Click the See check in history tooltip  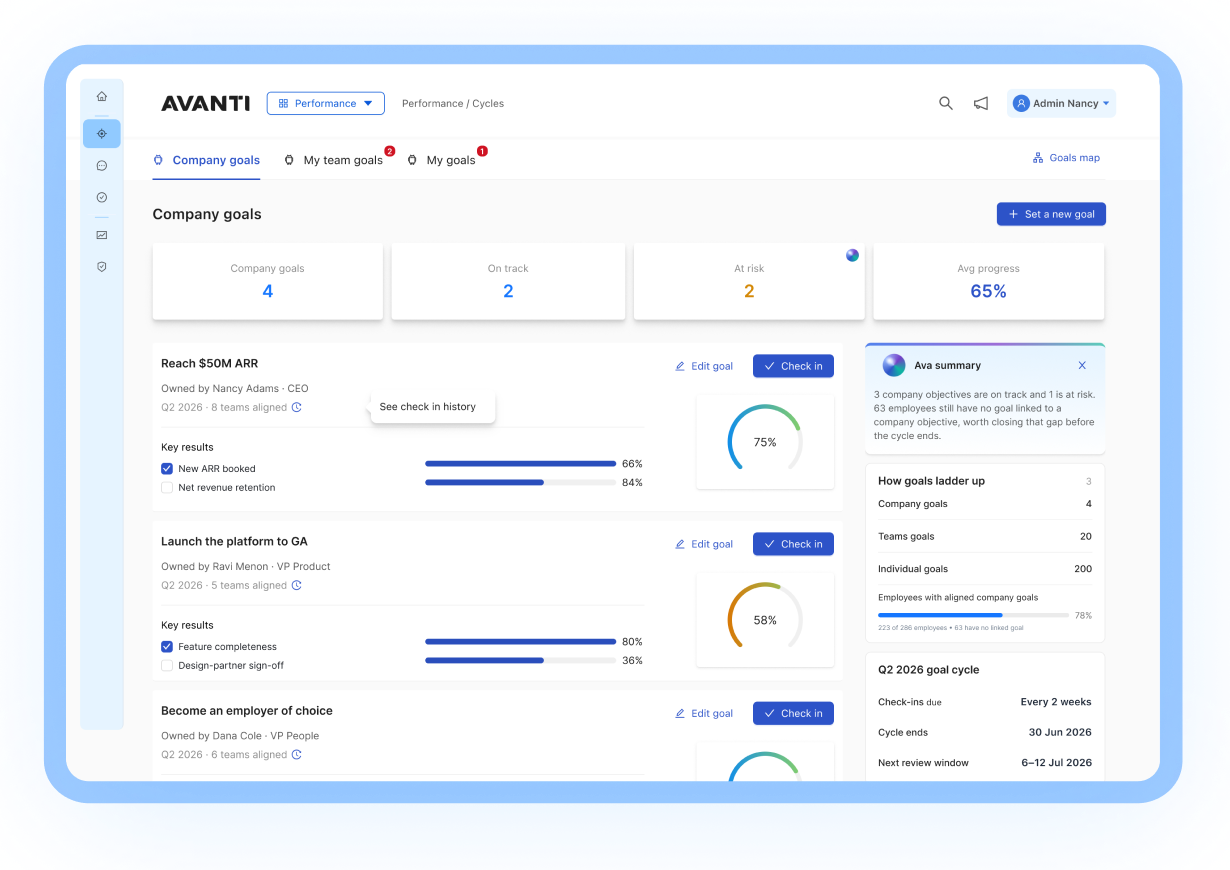coord(433,407)
